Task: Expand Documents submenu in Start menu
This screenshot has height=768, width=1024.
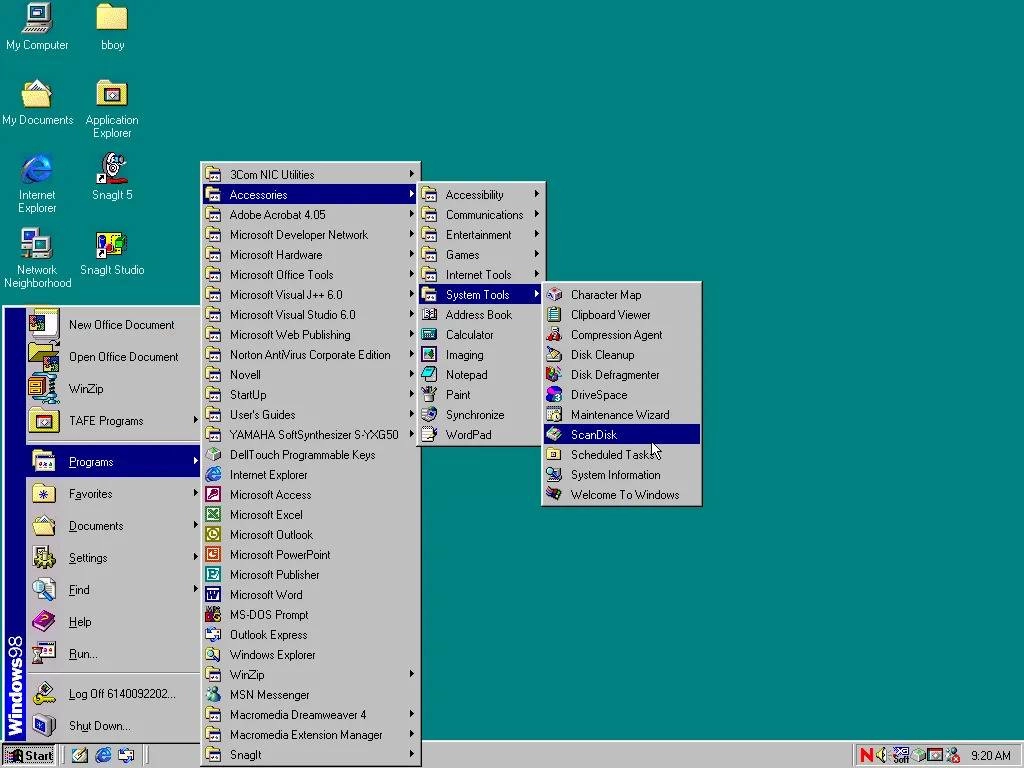Action: [114, 526]
